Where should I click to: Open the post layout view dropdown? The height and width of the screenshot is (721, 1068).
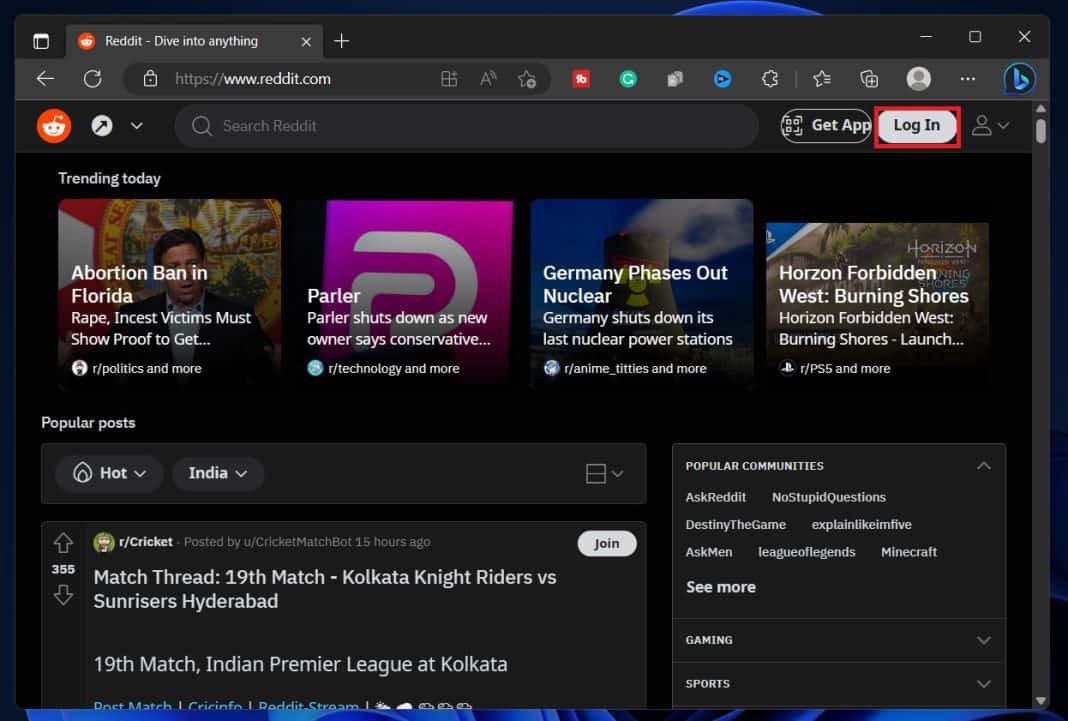point(601,473)
